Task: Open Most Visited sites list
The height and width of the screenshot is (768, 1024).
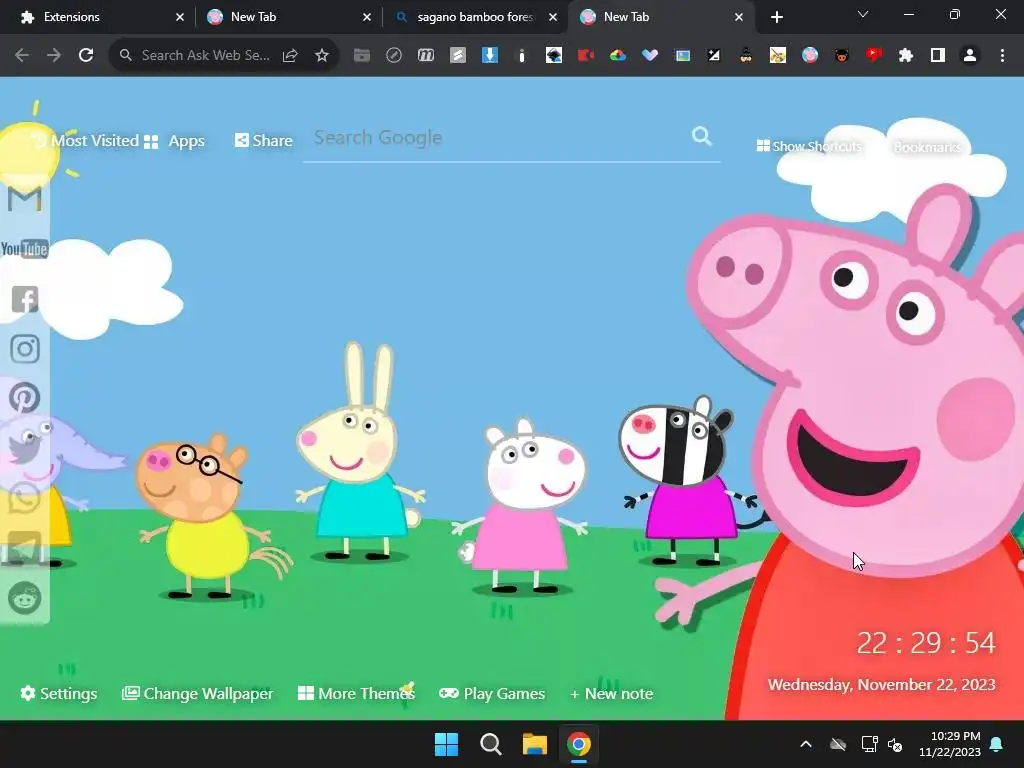Action: pyautogui.click(x=86, y=140)
